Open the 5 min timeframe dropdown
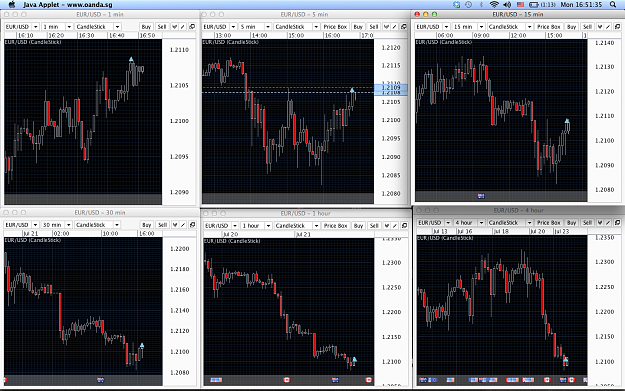Screen dimensions: 625x391 (x=255, y=27)
